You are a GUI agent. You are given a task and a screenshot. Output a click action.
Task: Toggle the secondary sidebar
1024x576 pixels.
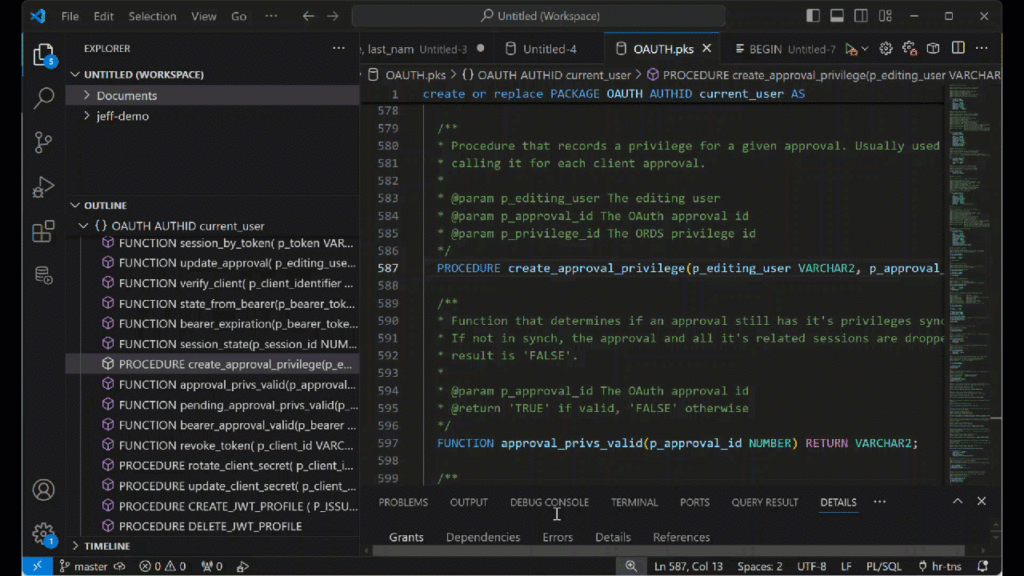862,15
